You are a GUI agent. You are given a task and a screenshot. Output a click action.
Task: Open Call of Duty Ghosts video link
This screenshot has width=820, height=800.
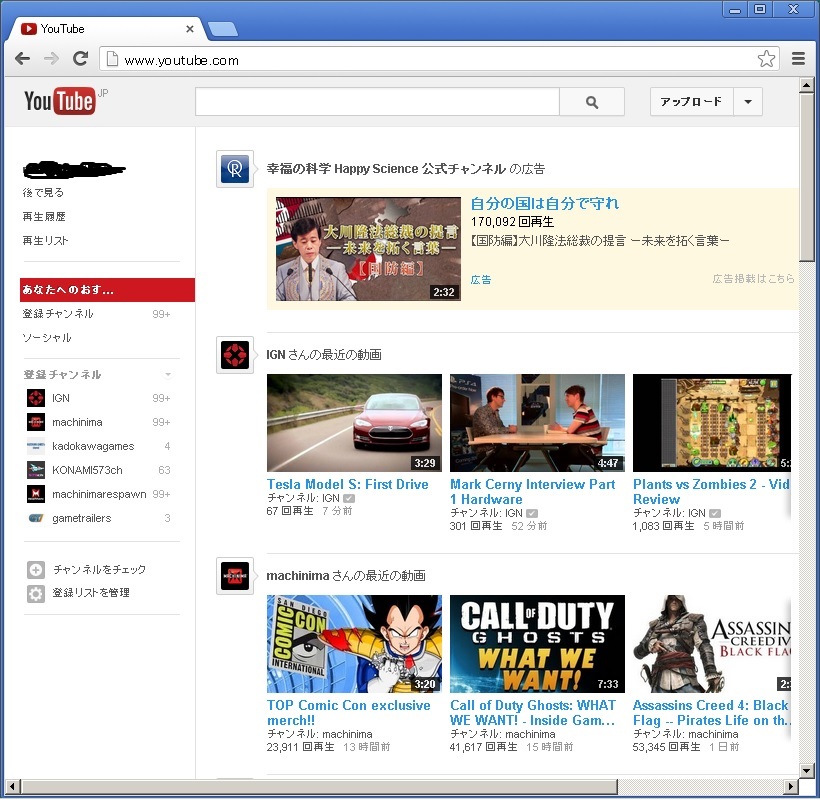(532, 713)
